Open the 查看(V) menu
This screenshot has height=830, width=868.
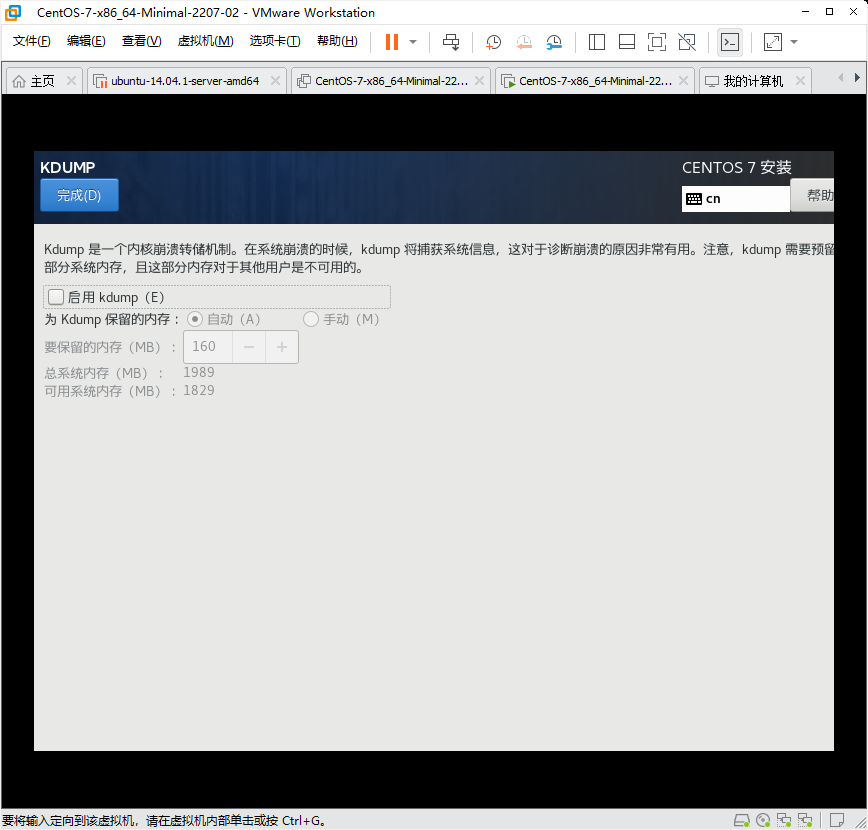click(x=142, y=41)
